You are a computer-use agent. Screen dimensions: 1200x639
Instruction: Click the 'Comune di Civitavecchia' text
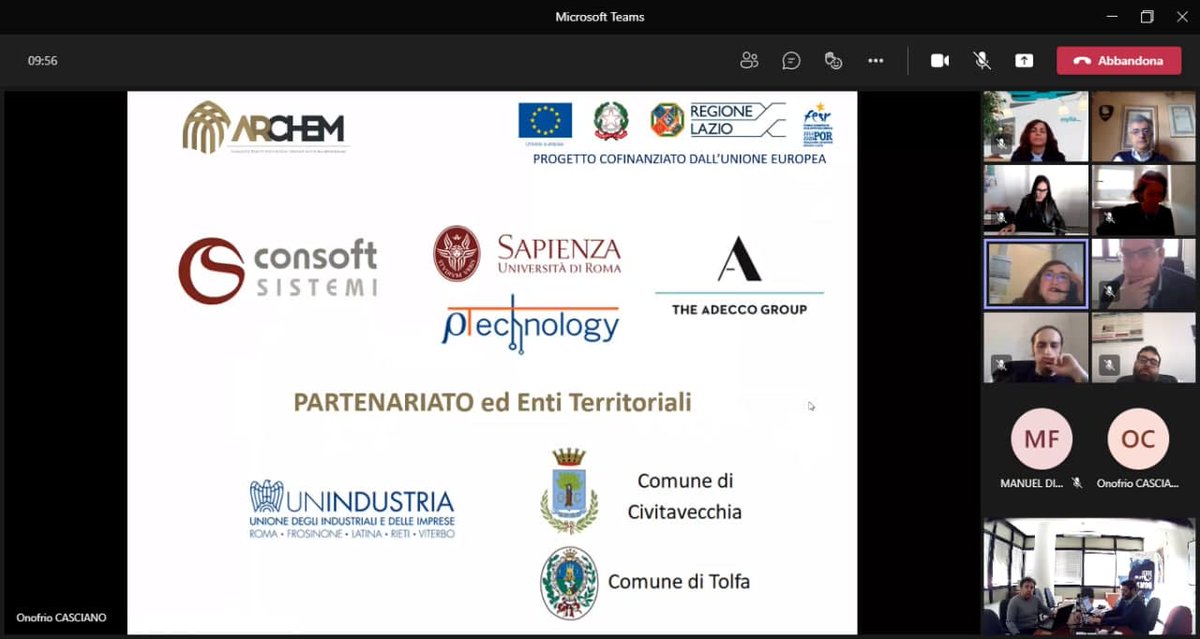click(685, 496)
